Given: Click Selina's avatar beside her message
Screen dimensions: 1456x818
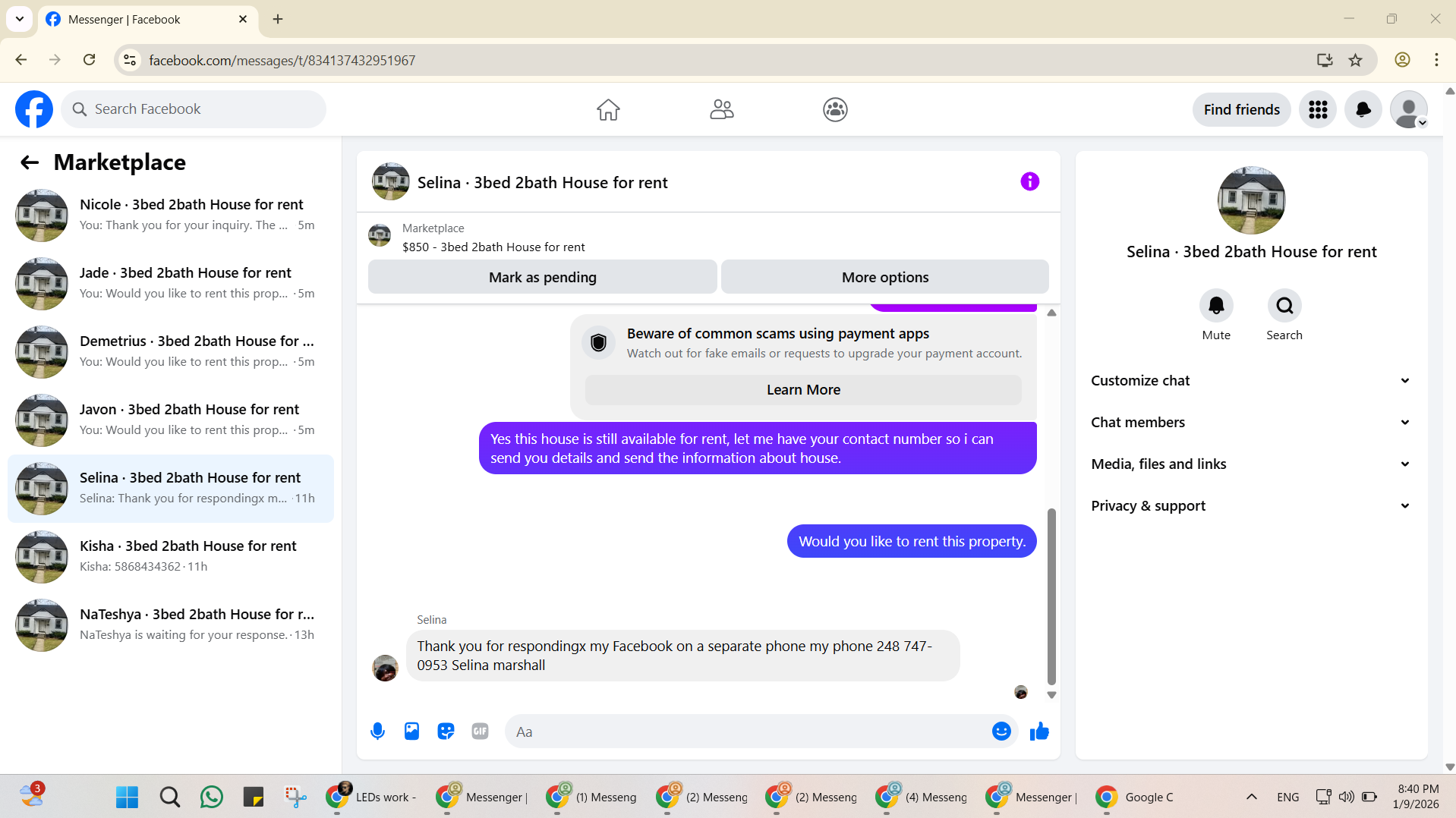Looking at the screenshot, I should [385, 668].
